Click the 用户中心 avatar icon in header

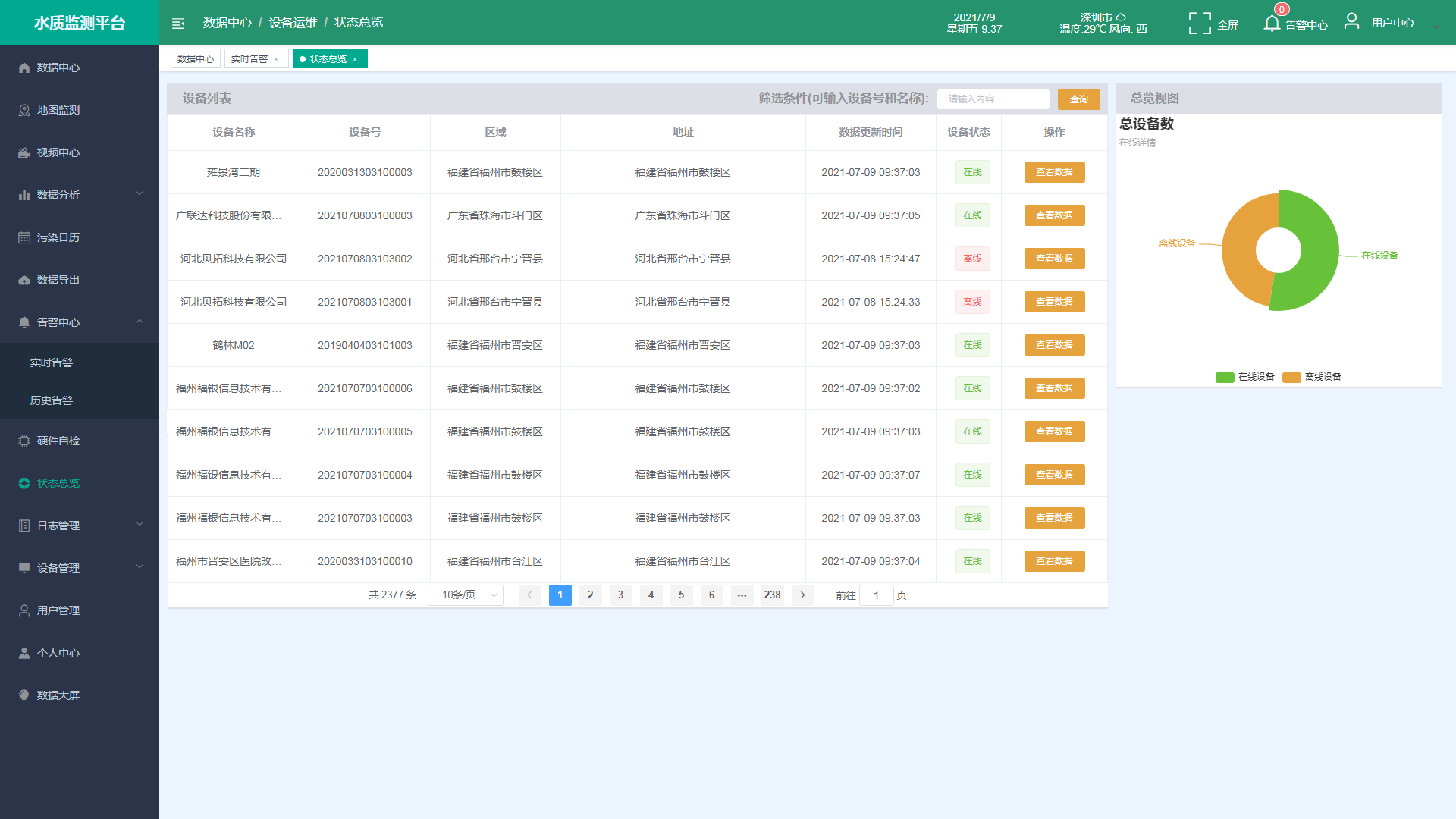[1351, 21]
